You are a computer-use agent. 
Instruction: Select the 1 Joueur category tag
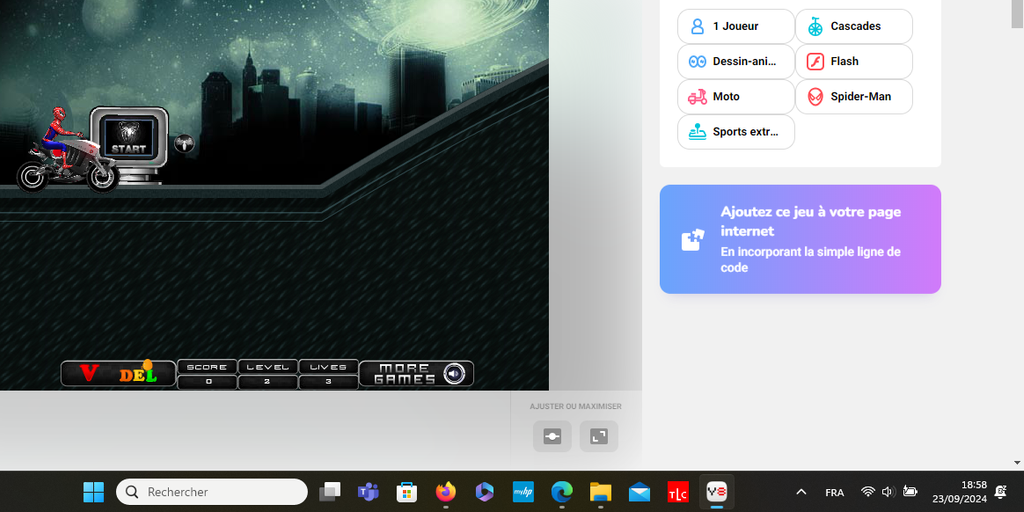735,27
